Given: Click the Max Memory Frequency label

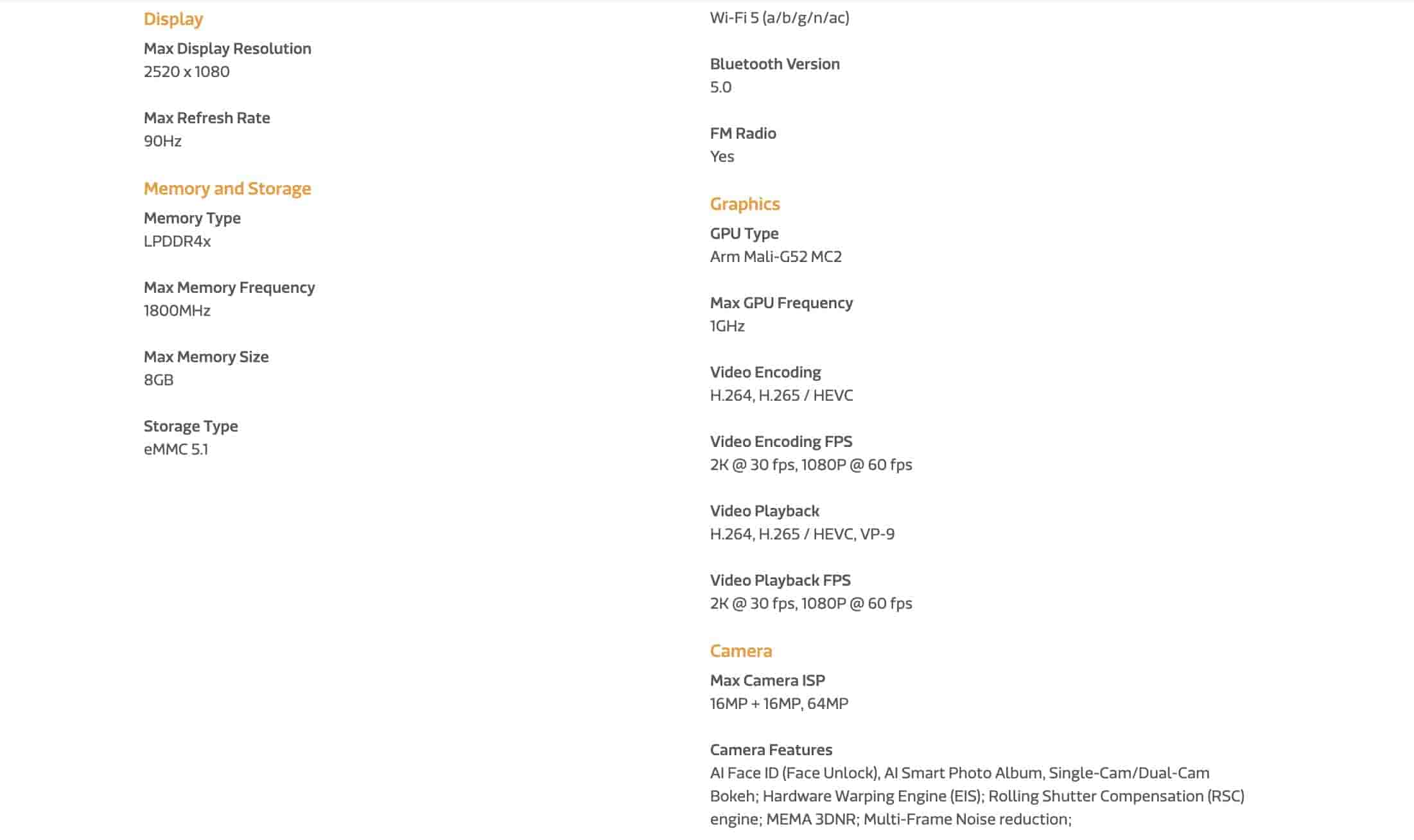Looking at the screenshot, I should pos(229,288).
